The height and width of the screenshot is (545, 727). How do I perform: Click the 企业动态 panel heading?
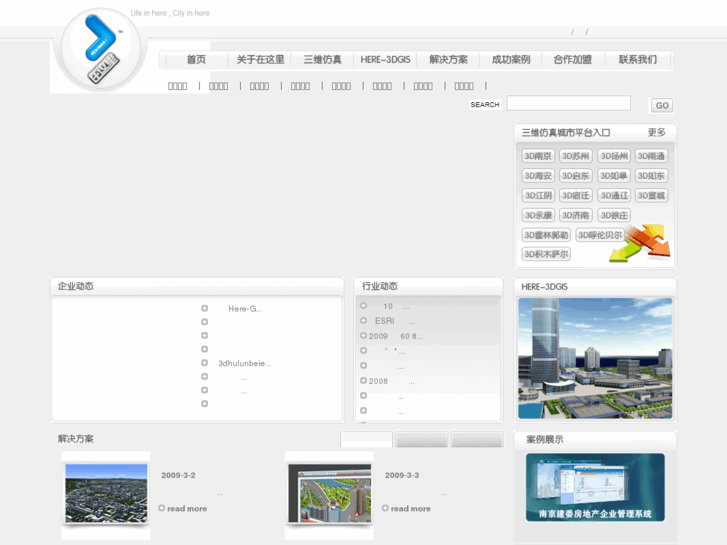pyautogui.click(x=76, y=286)
